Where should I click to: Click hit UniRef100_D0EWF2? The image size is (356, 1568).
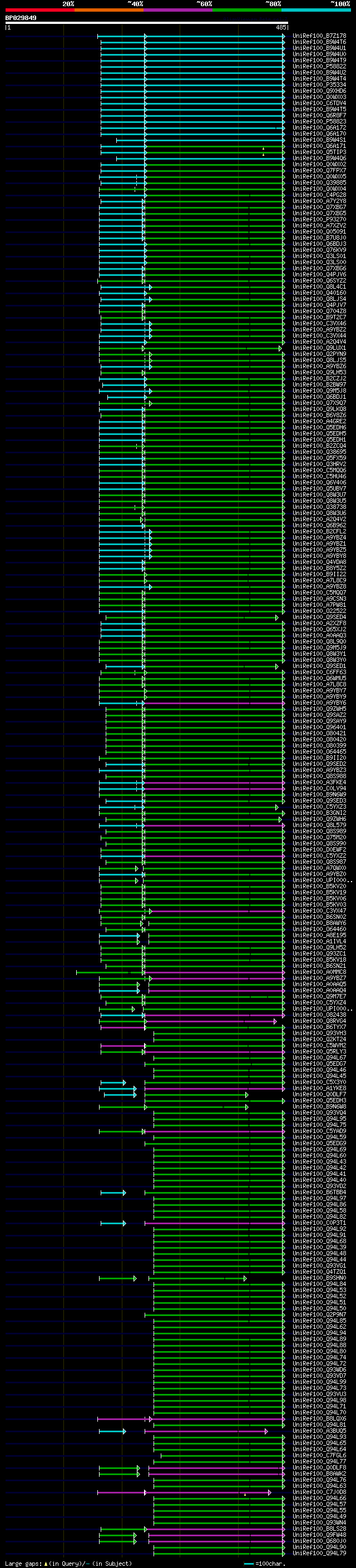click(319, 850)
